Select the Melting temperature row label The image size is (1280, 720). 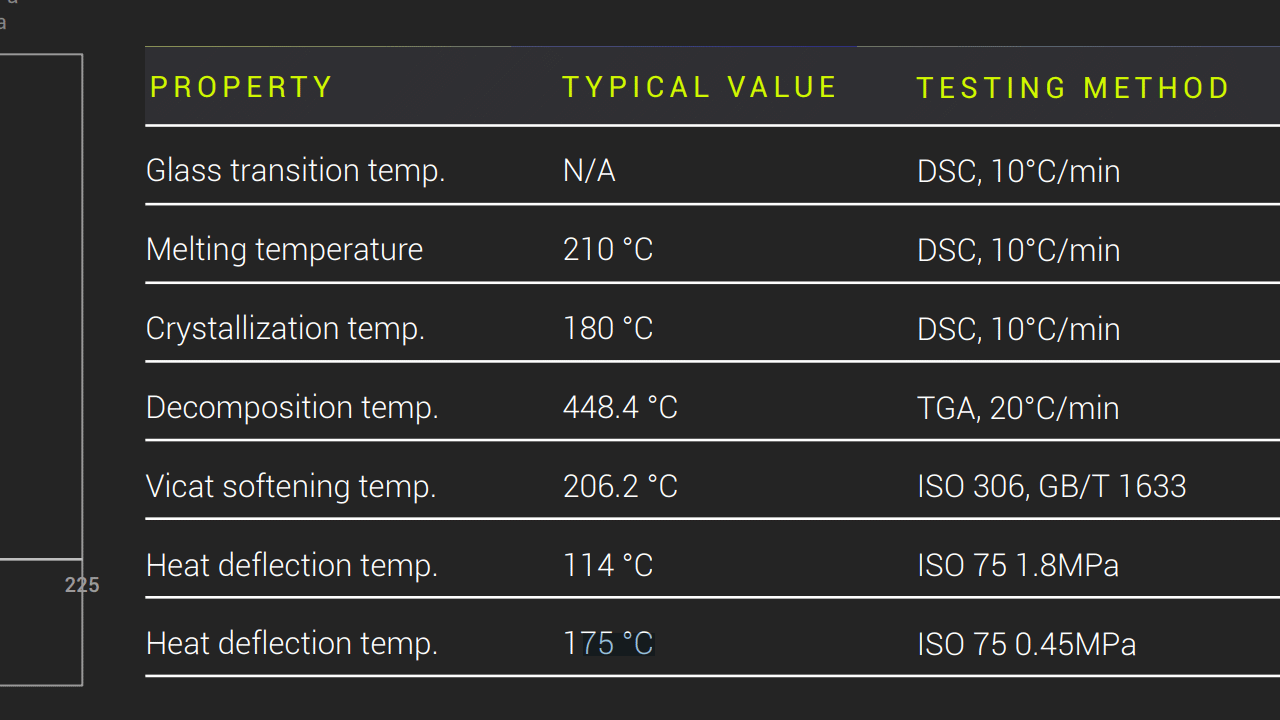[x=284, y=249]
